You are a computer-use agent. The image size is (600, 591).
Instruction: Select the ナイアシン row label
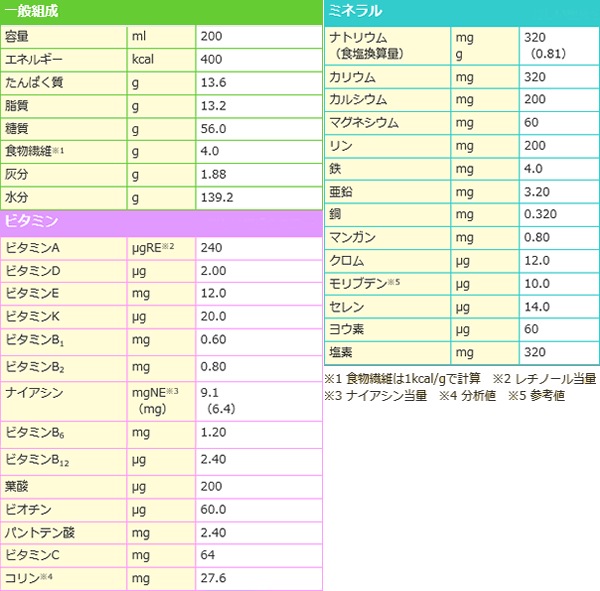tap(34, 392)
